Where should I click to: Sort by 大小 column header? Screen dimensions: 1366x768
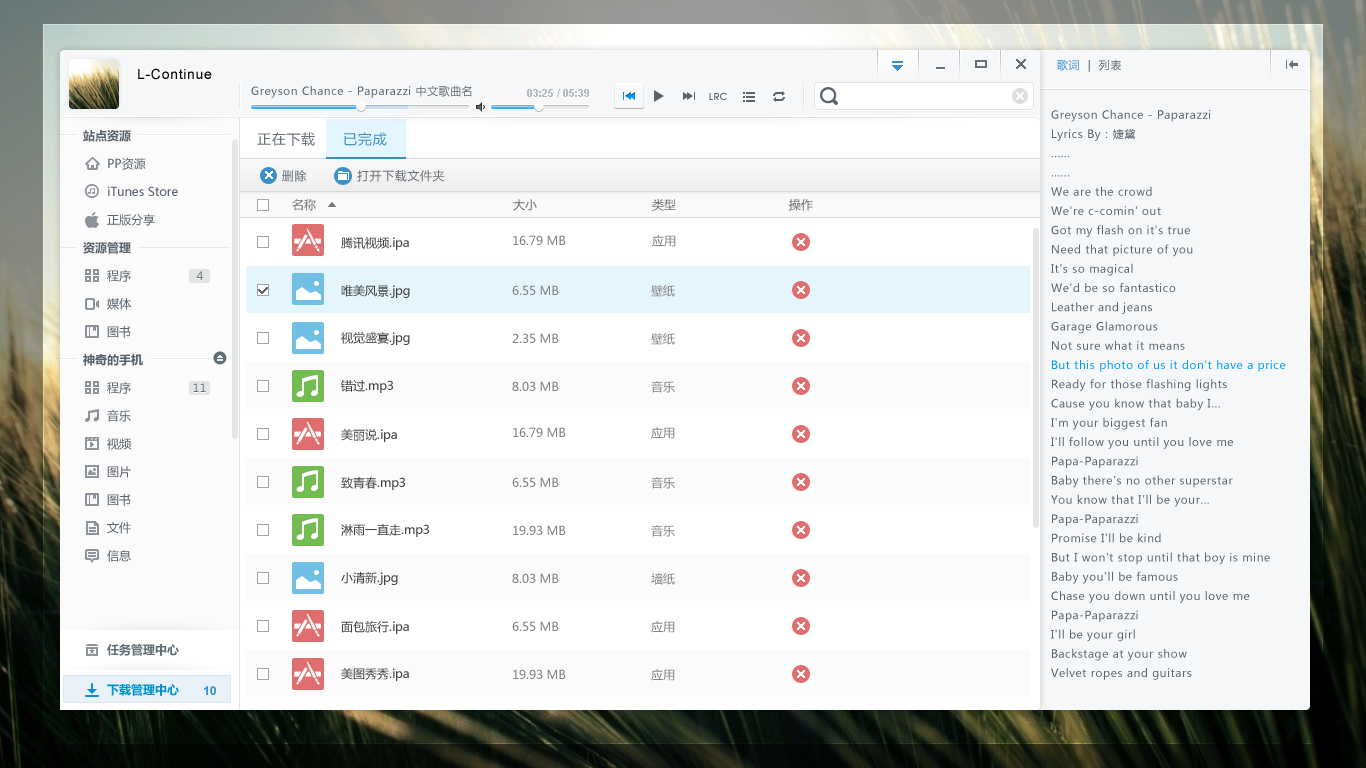524,205
